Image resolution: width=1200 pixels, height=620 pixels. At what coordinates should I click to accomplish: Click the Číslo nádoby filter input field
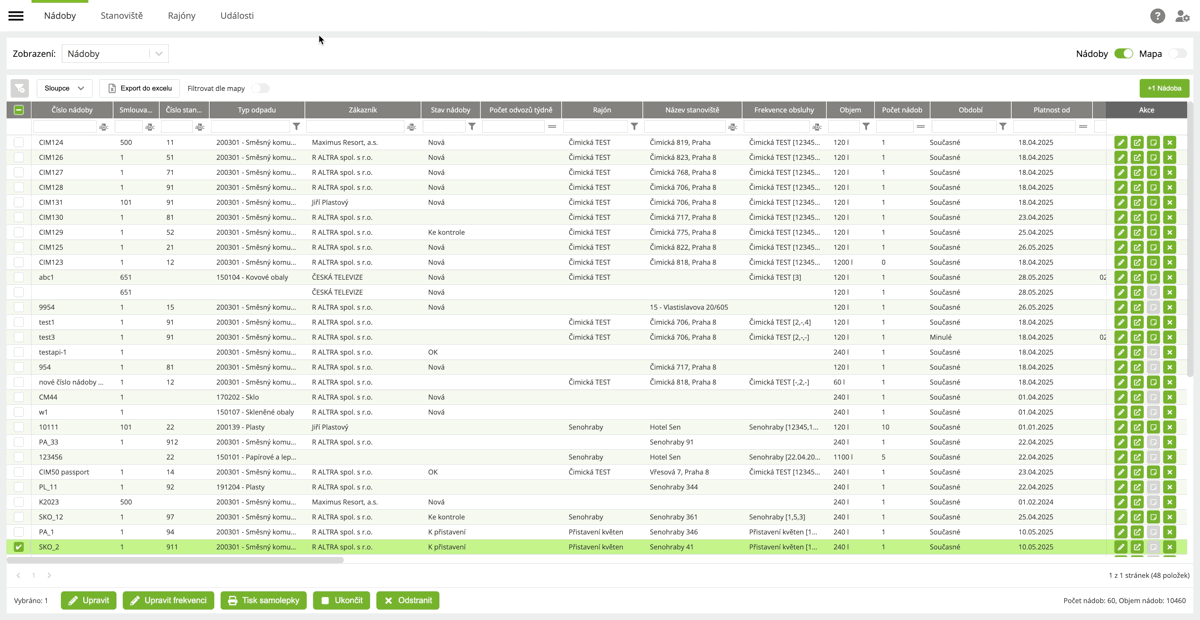coord(64,127)
